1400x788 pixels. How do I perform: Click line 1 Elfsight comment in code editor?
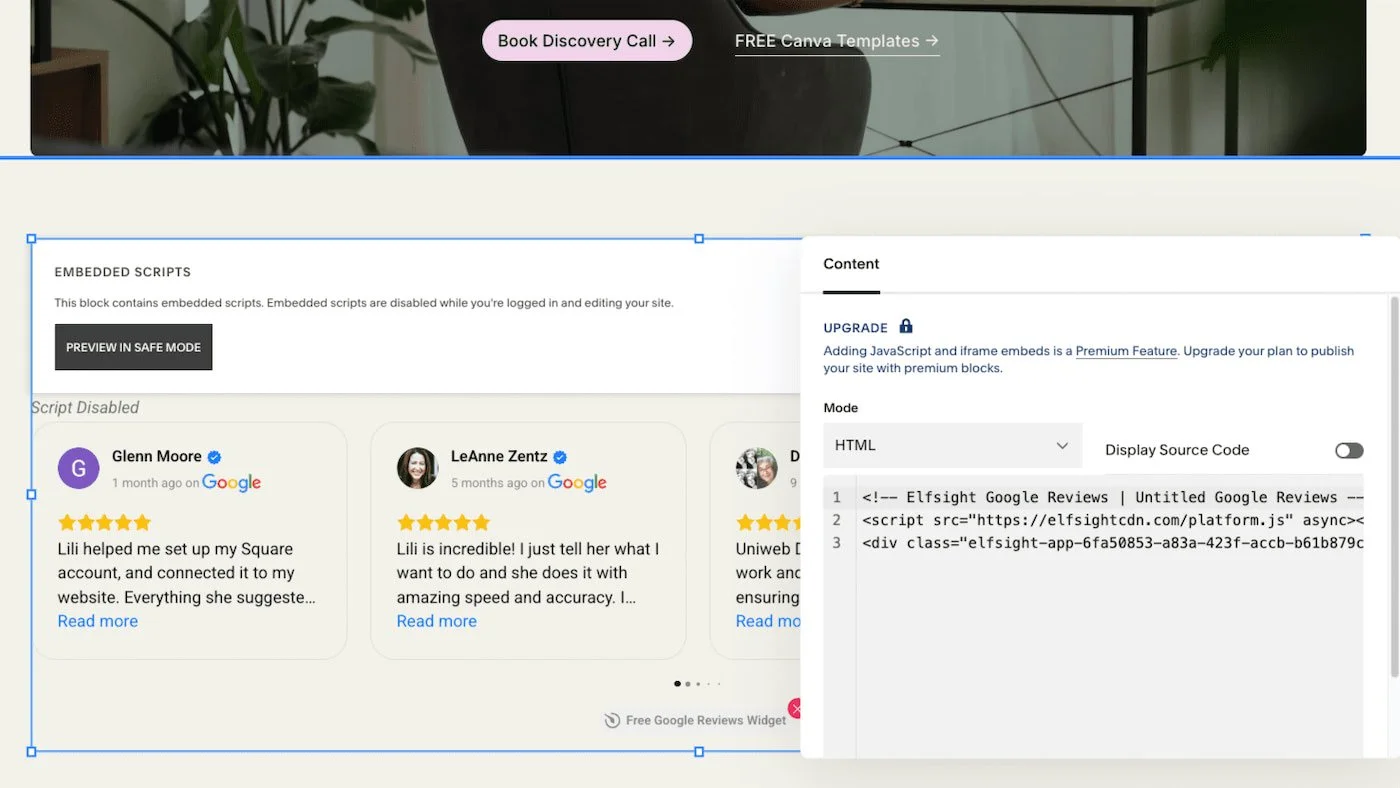(x=1113, y=497)
